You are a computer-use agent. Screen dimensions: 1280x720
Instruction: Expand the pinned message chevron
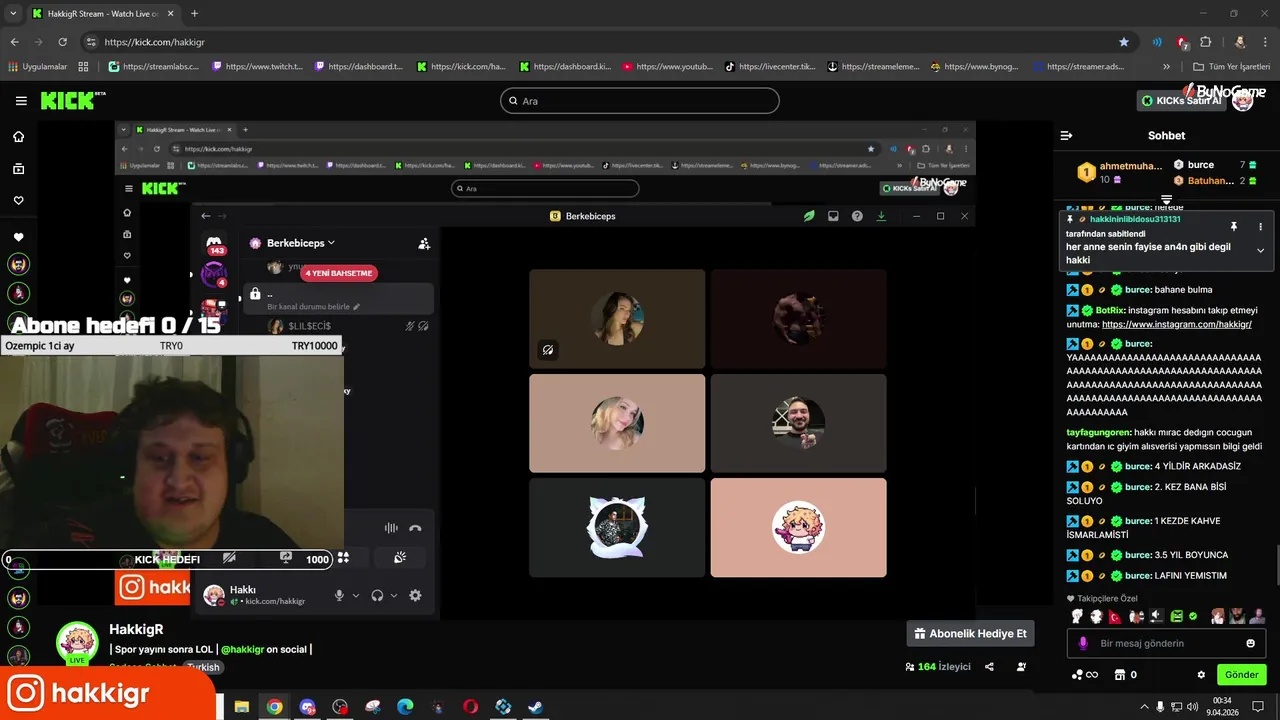[1260, 251]
